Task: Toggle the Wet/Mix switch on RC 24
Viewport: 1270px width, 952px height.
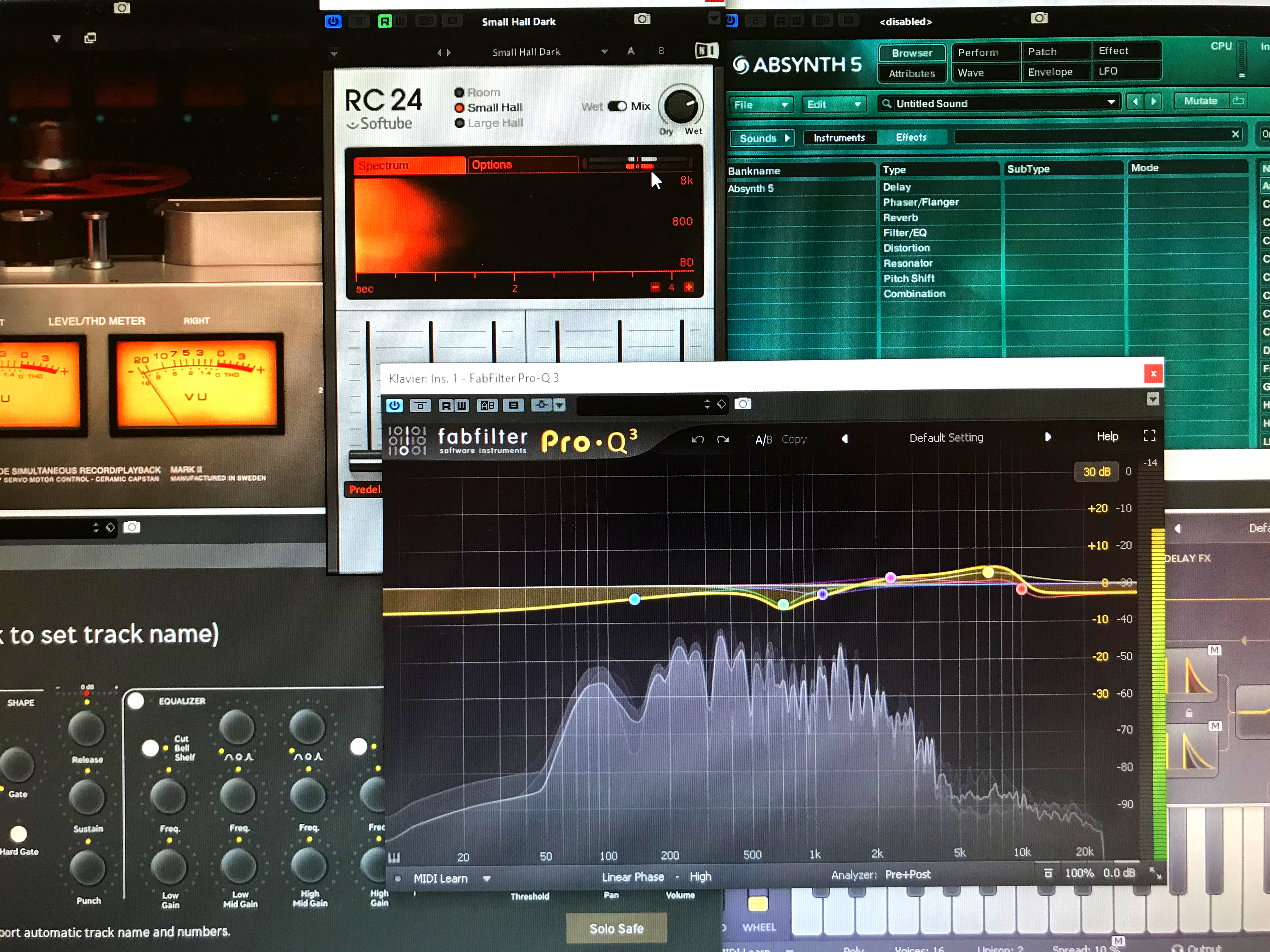Action: 617,106
